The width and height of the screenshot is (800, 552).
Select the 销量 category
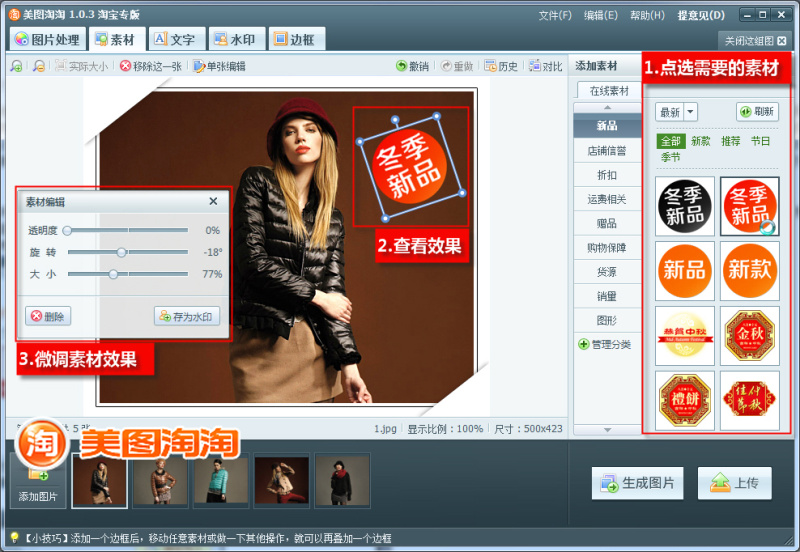(x=607, y=296)
